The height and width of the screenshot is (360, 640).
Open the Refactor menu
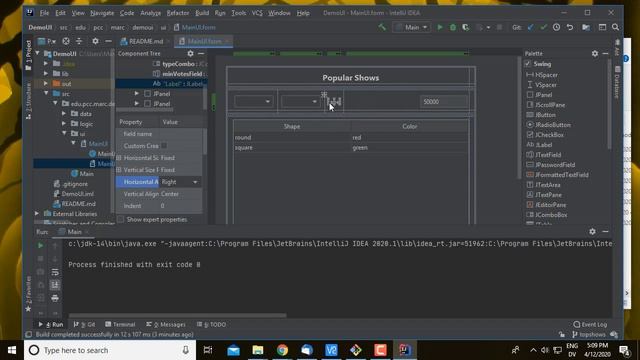[178, 13]
